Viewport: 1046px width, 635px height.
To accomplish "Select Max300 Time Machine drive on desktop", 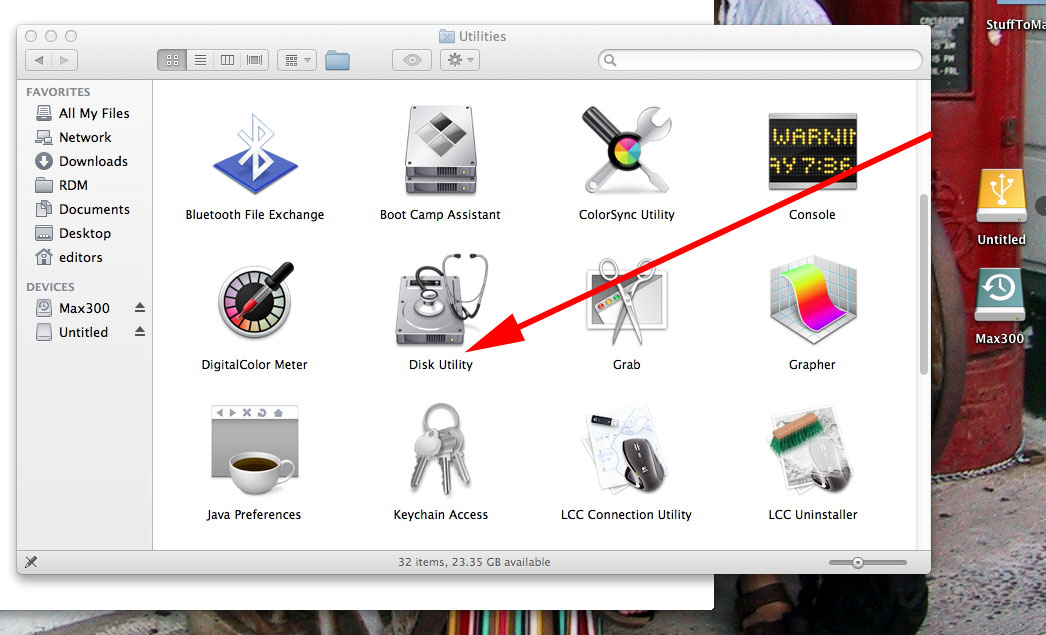I will click(x=999, y=295).
